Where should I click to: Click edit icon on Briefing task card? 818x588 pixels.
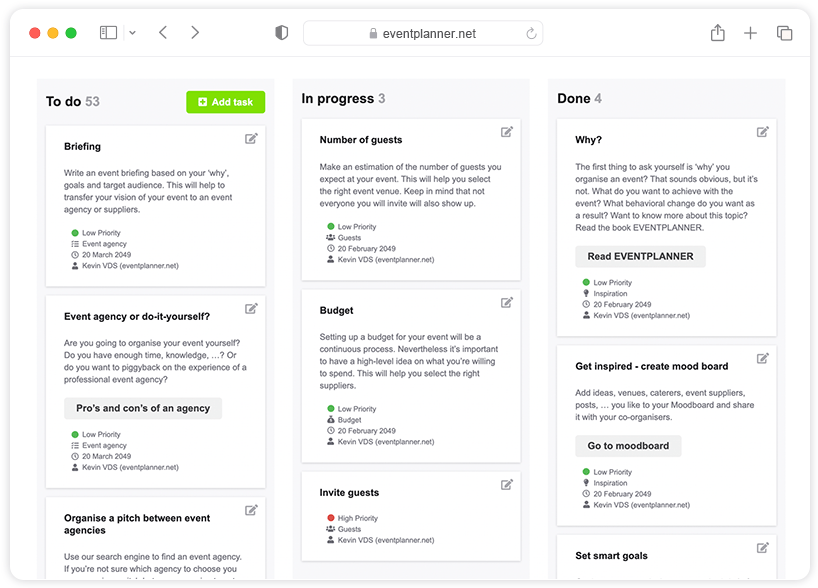251,138
